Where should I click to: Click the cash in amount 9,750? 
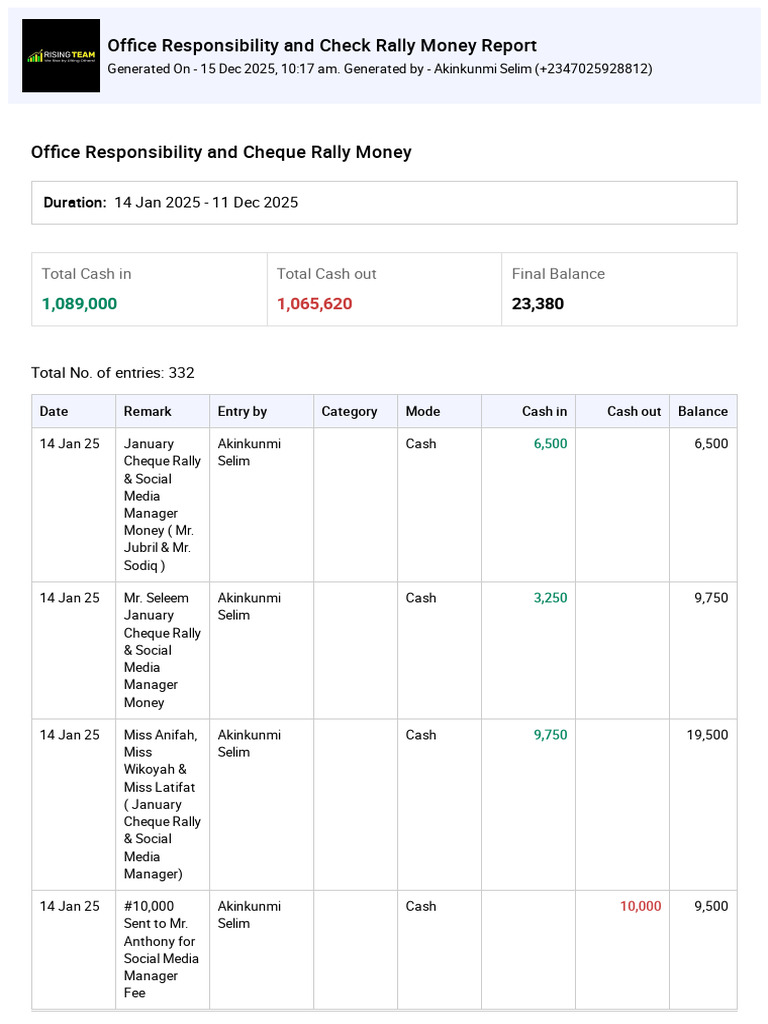[x=551, y=735]
